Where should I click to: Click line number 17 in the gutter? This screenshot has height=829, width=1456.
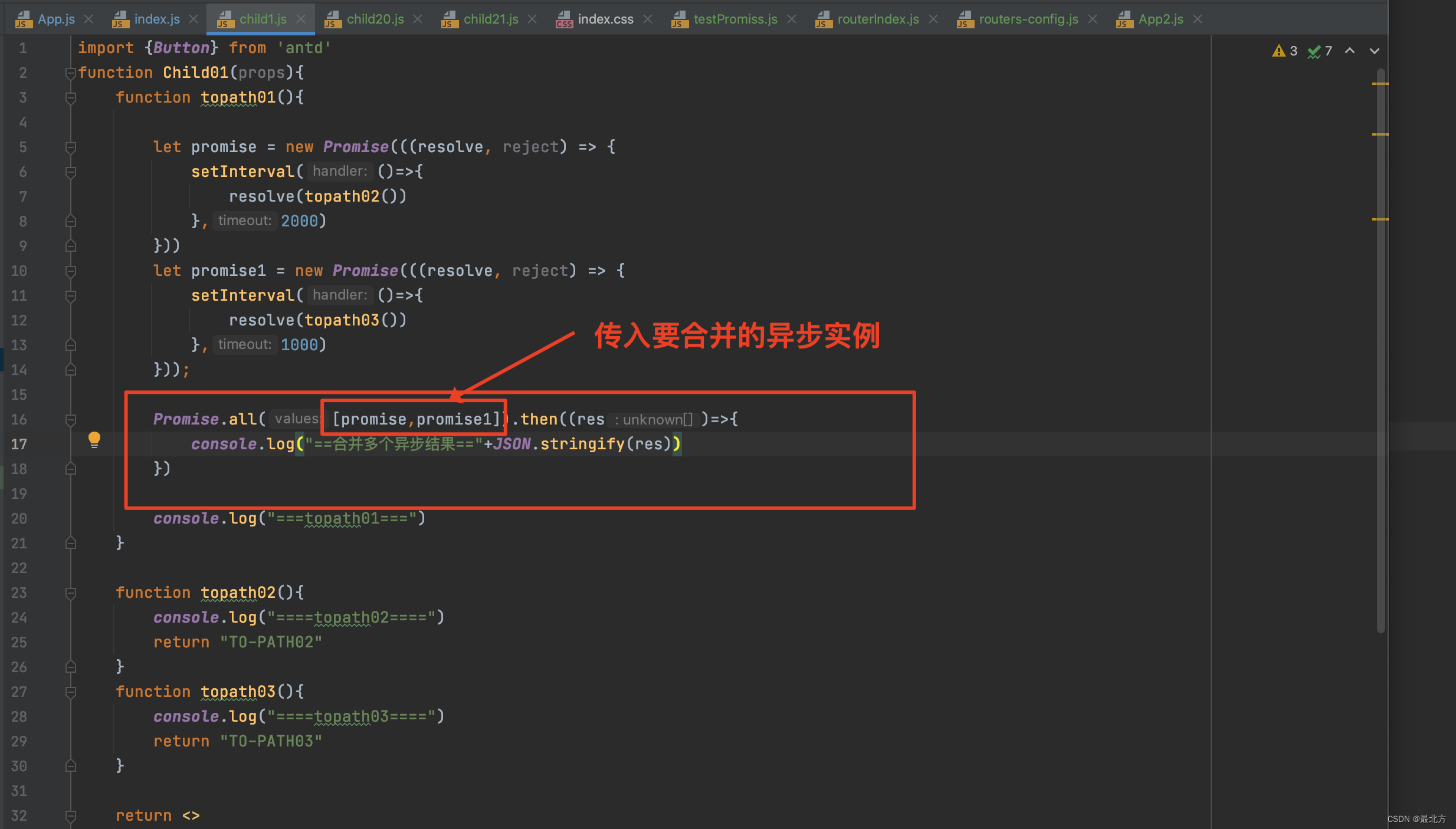coord(19,444)
